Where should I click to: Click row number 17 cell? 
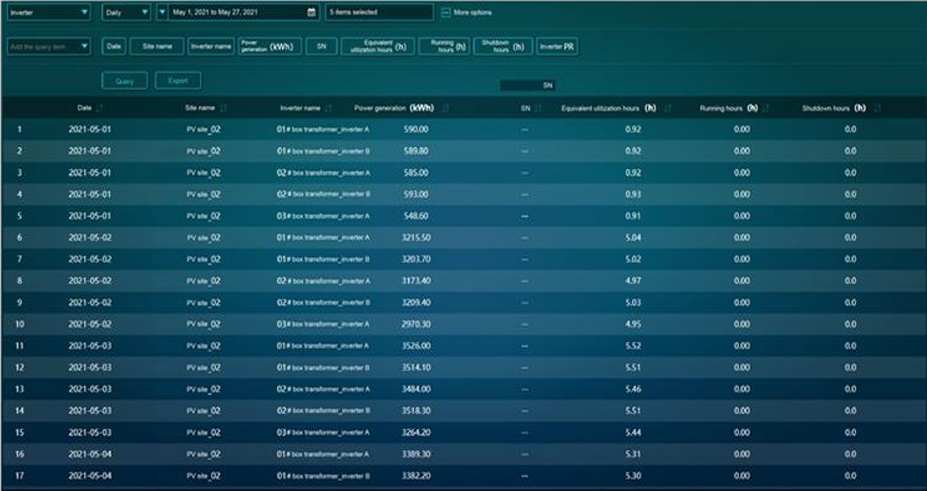[20, 476]
